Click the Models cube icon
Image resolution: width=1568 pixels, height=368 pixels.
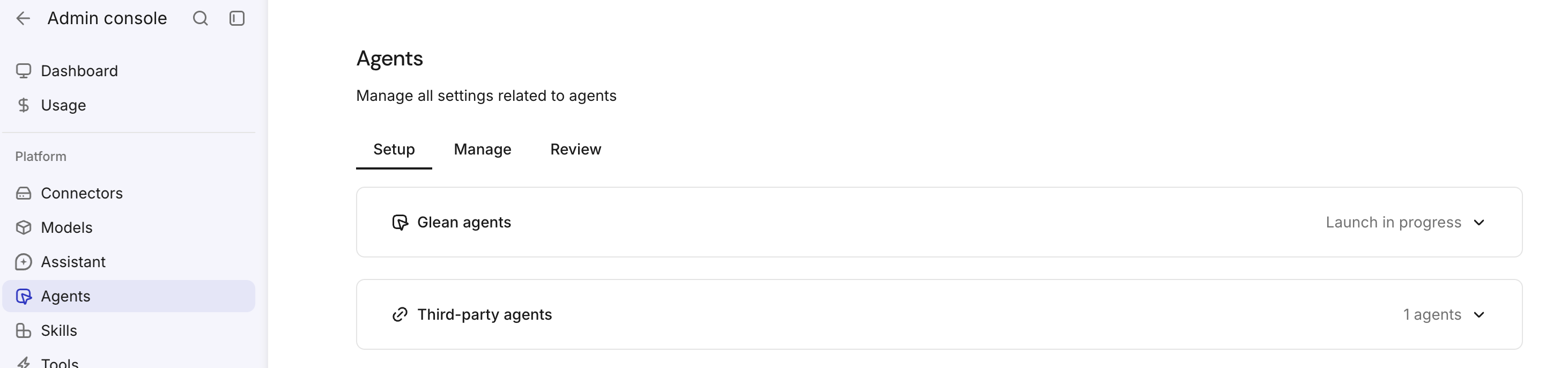[23, 227]
